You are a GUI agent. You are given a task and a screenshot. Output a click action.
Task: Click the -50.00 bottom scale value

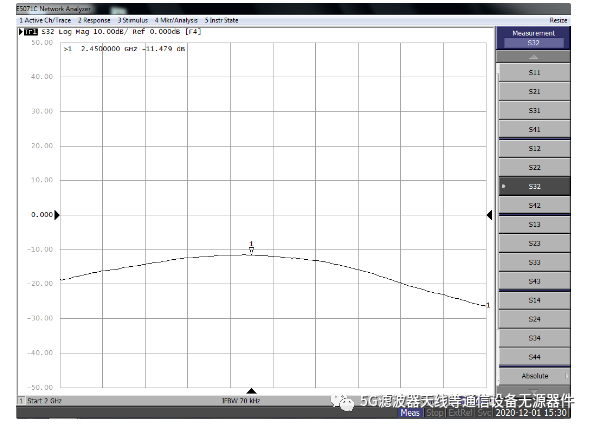click(x=40, y=388)
